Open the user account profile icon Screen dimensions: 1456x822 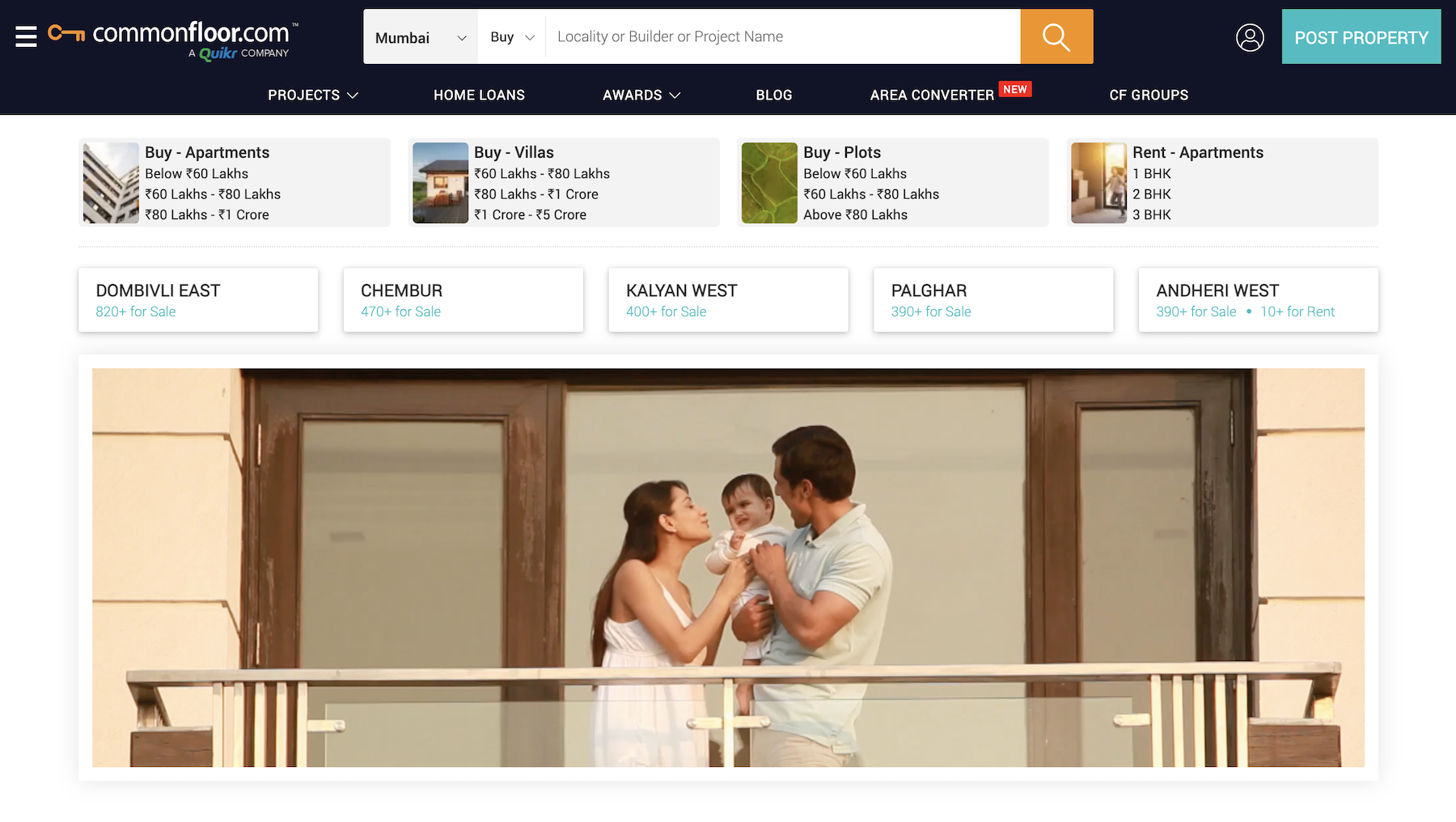(1251, 37)
